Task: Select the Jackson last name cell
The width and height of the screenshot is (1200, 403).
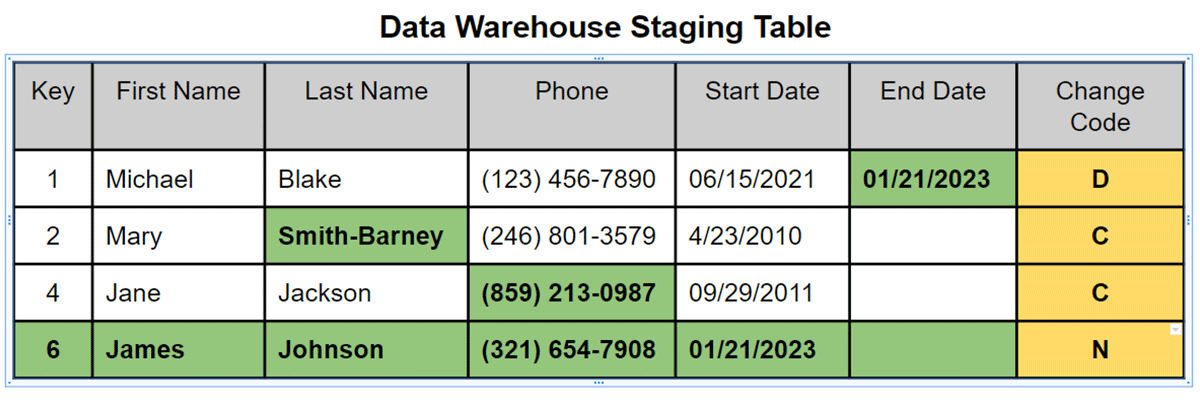Action: (x=366, y=293)
